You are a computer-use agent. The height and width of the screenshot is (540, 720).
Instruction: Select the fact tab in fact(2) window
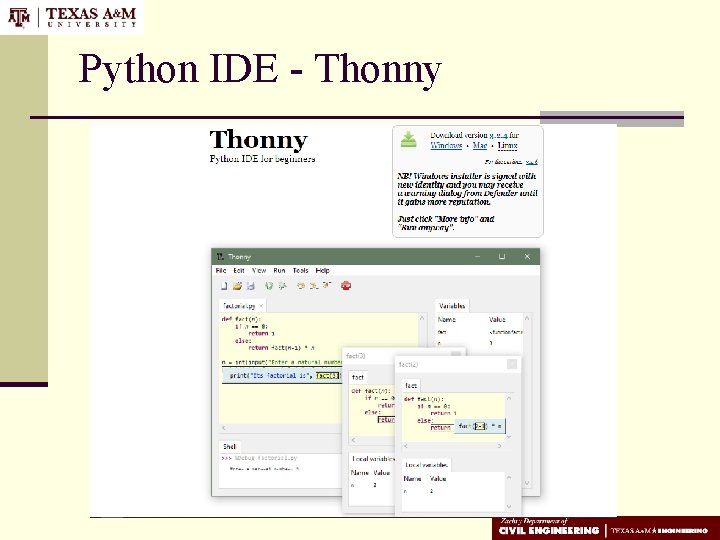(x=411, y=385)
